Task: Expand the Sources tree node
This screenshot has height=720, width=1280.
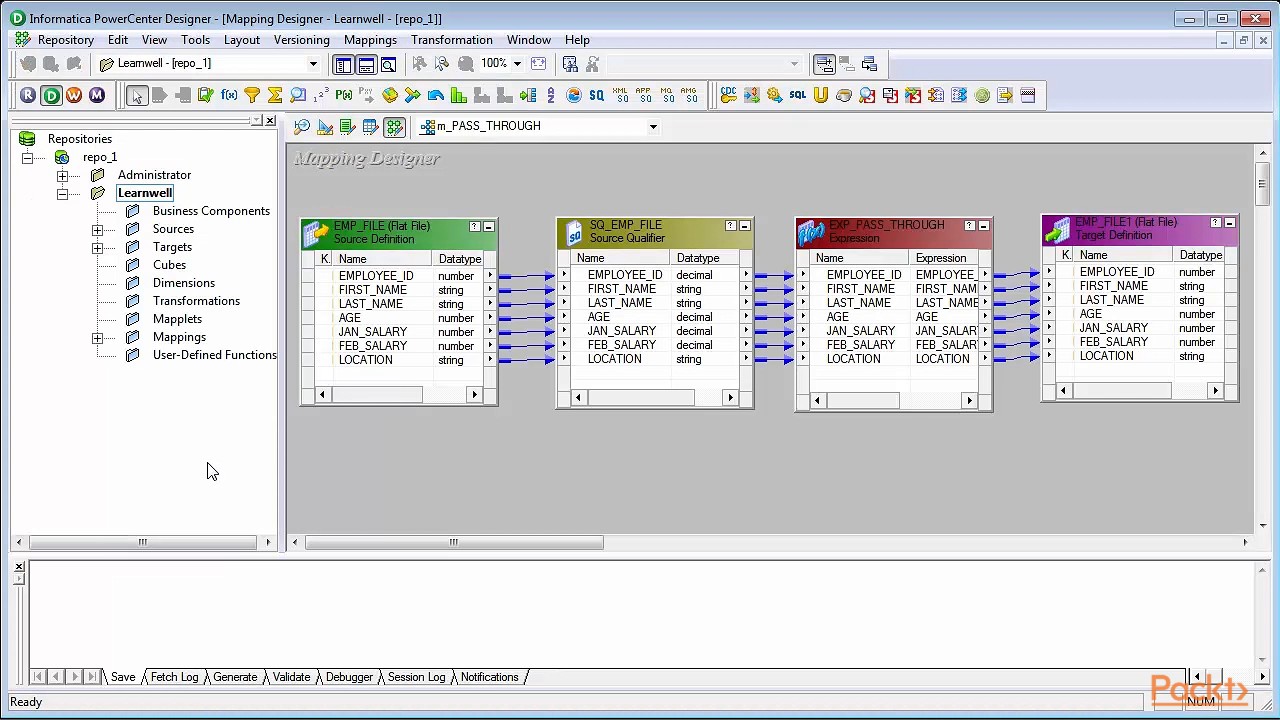Action: pyautogui.click(x=97, y=230)
